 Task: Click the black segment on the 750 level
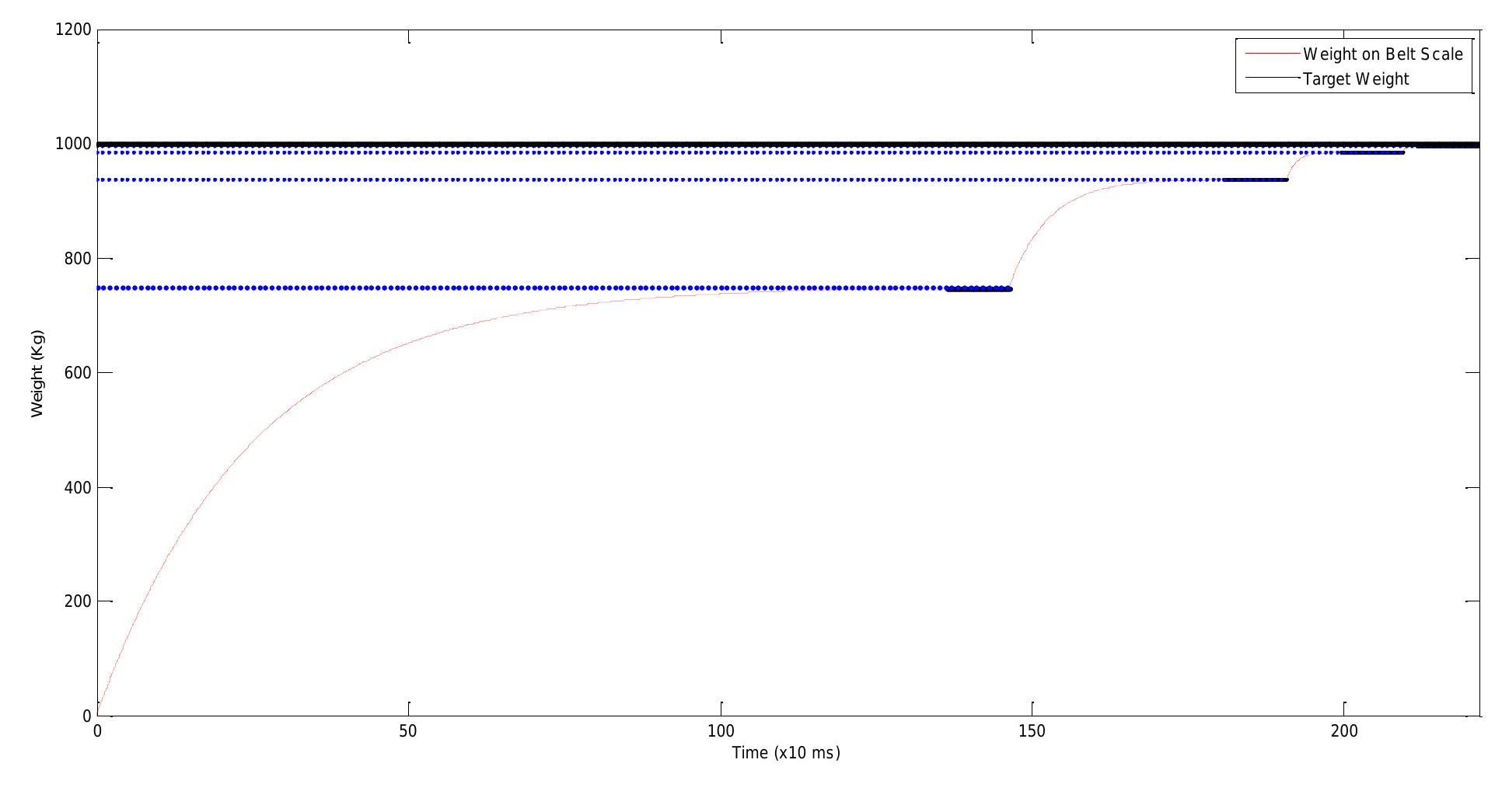click(979, 289)
